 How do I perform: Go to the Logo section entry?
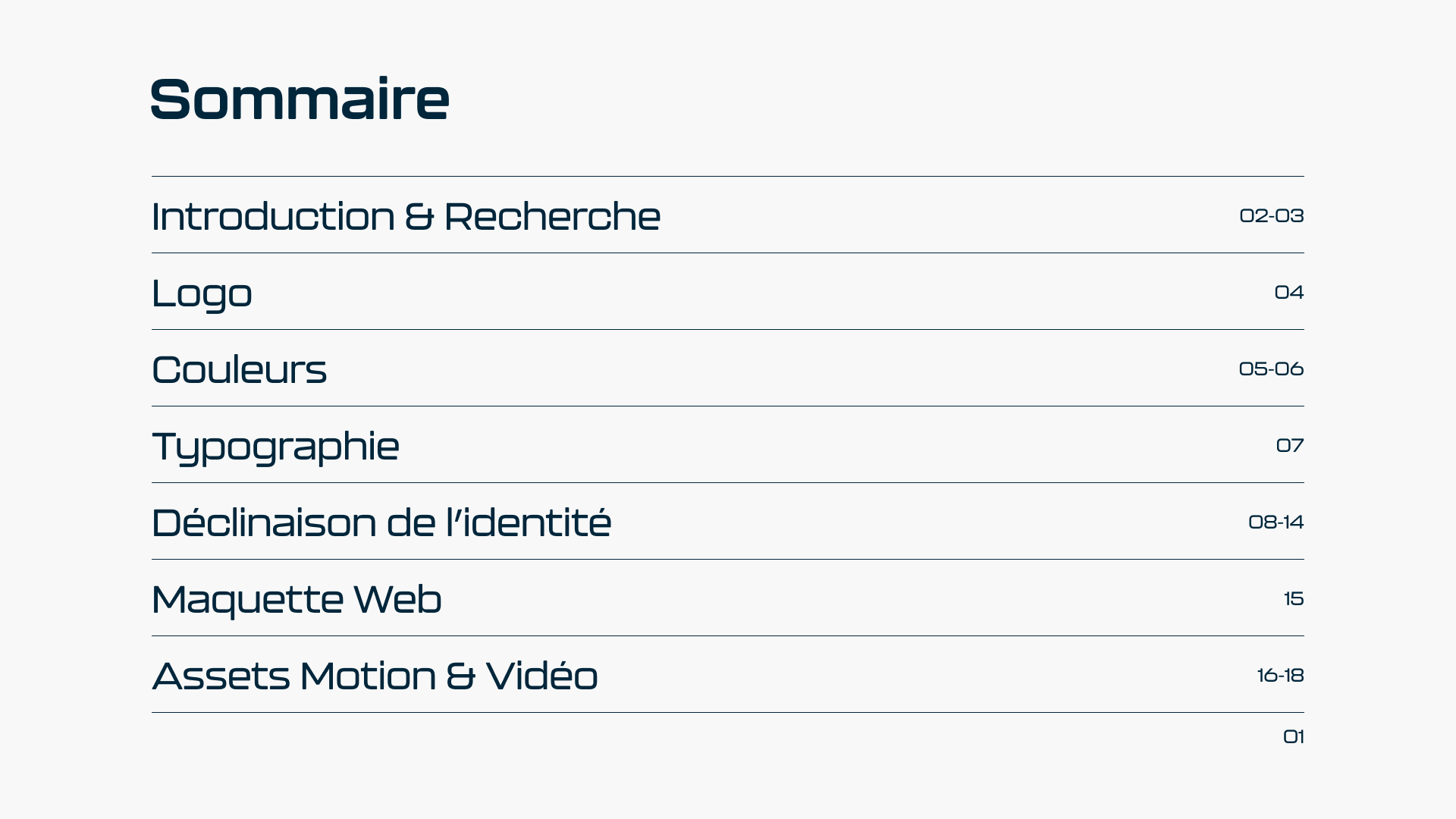click(202, 293)
